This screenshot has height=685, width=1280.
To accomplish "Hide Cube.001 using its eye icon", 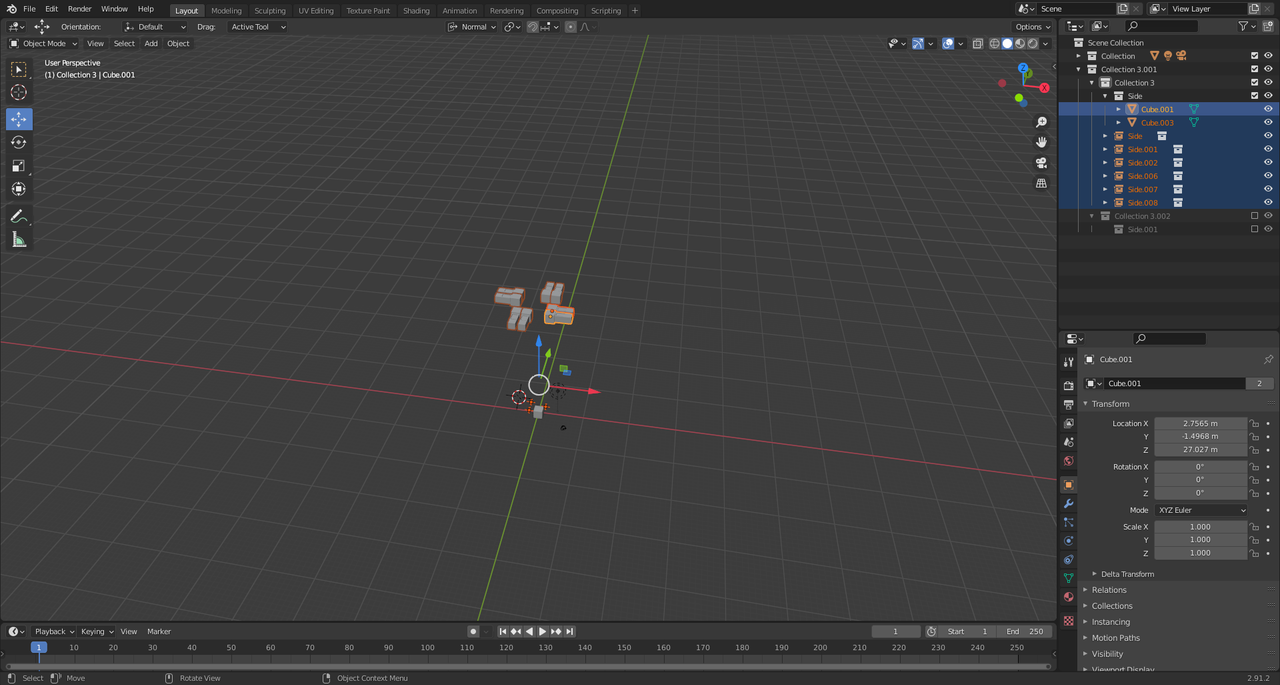I will (1268, 109).
